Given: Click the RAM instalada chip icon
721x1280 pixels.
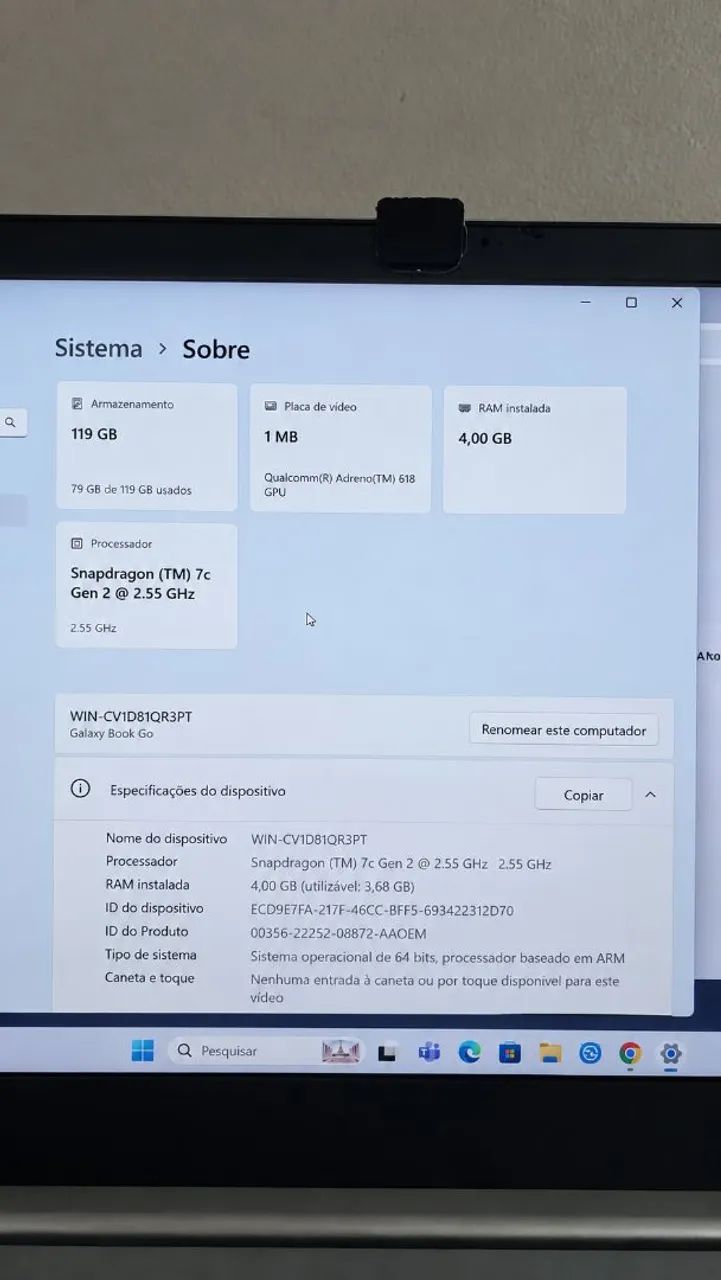Looking at the screenshot, I should pyautogui.click(x=464, y=408).
